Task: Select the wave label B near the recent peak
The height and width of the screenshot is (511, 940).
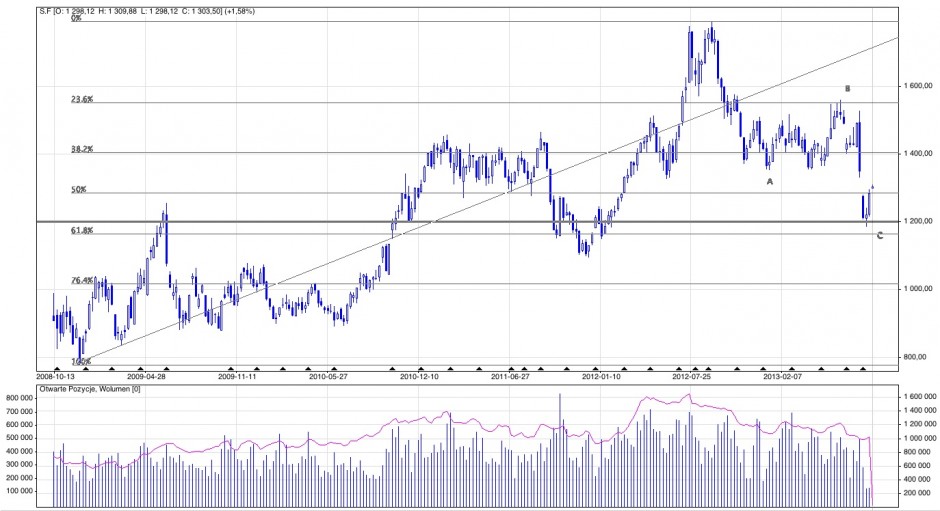Action: 847,89
